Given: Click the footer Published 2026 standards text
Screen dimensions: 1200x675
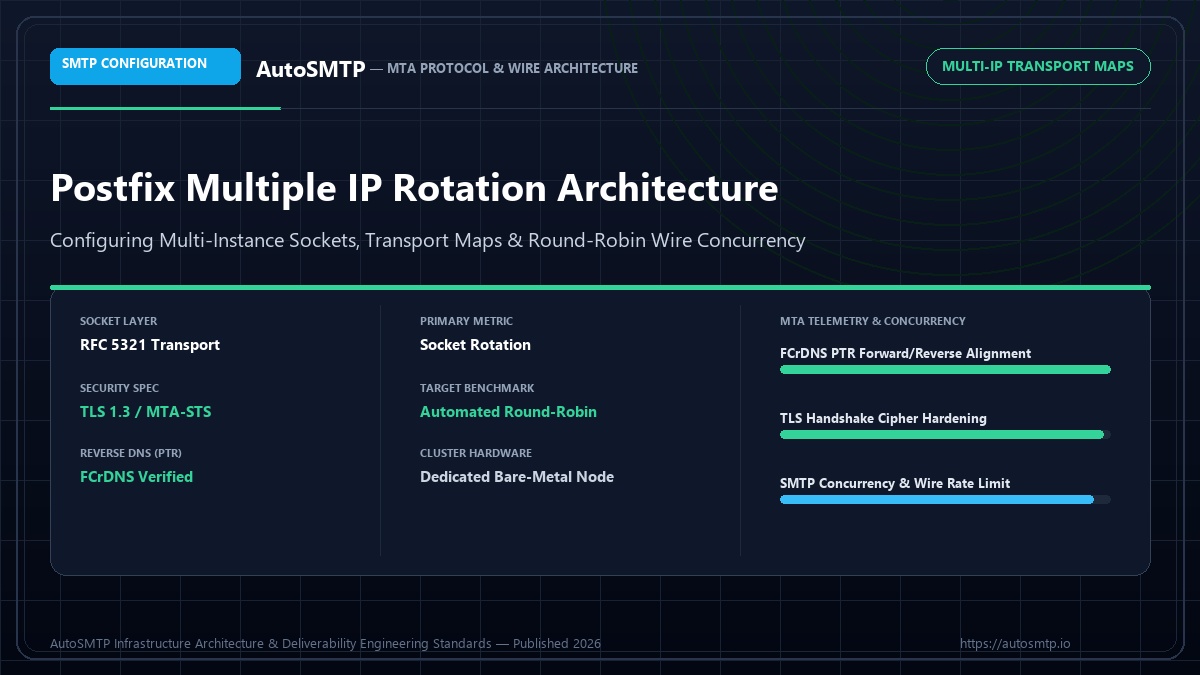Looking at the screenshot, I should pyautogui.click(x=326, y=643).
